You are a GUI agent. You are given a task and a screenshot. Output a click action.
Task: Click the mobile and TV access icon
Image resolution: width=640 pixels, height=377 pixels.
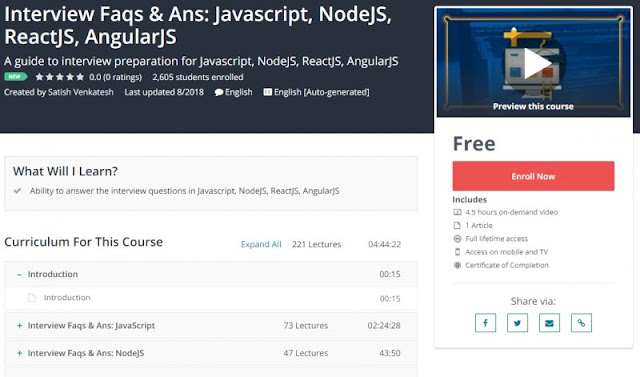click(457, 252)
